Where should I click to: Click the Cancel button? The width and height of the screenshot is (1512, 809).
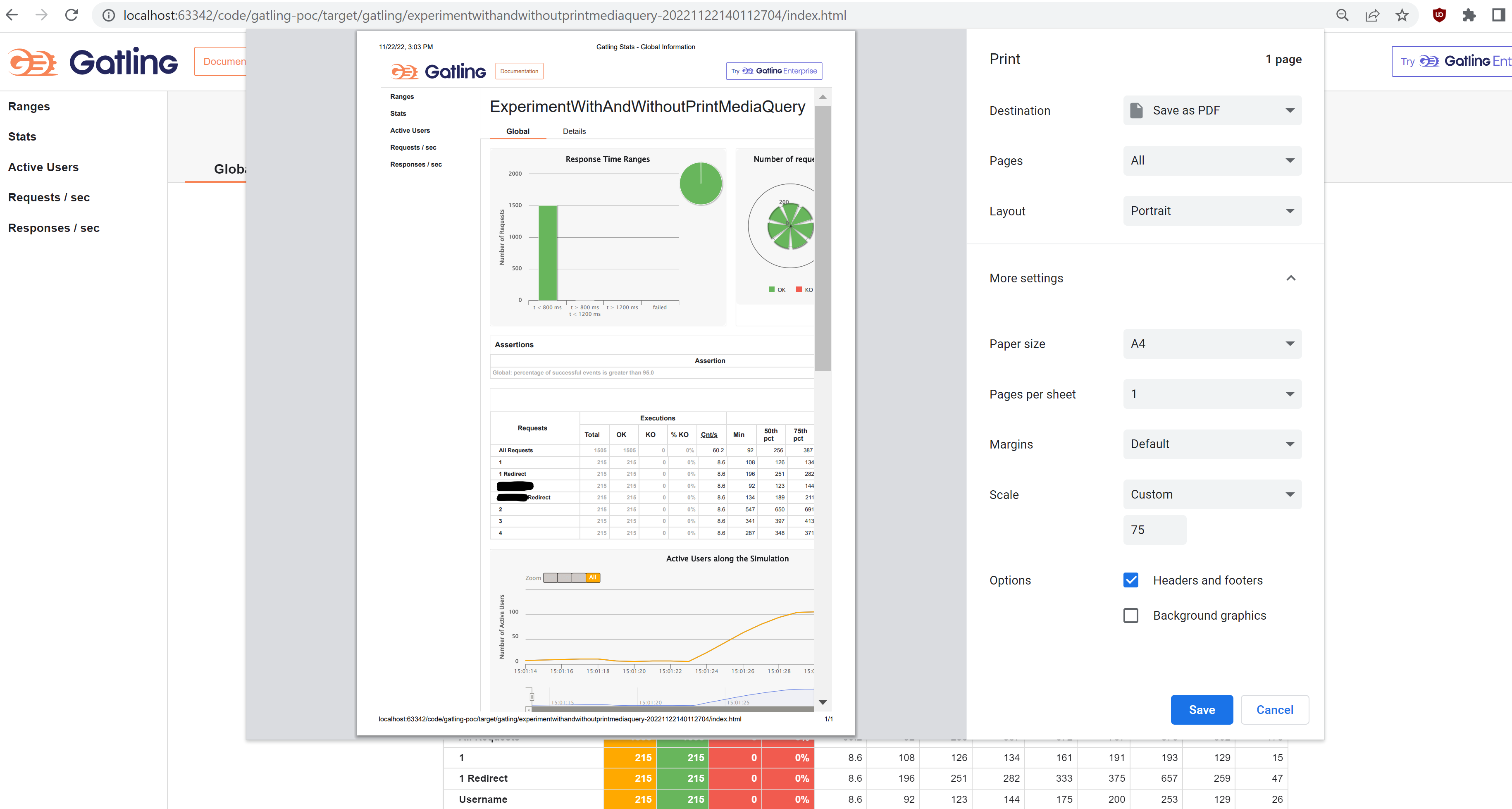pos(1274,710)
